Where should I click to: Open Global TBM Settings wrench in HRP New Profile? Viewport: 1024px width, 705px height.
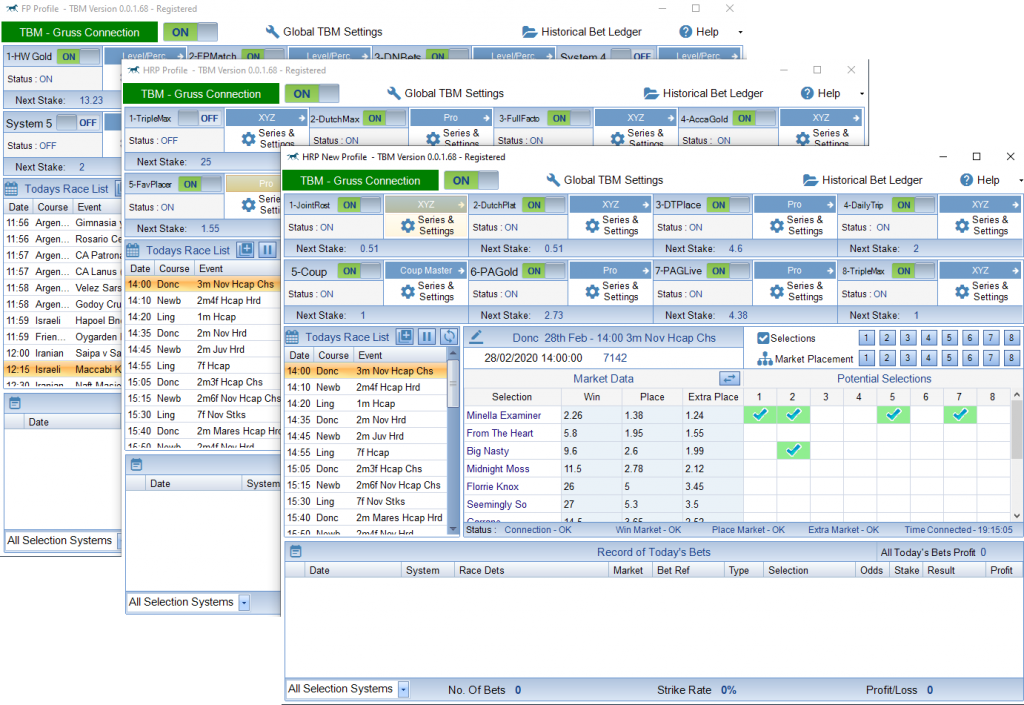click(553, 180)
